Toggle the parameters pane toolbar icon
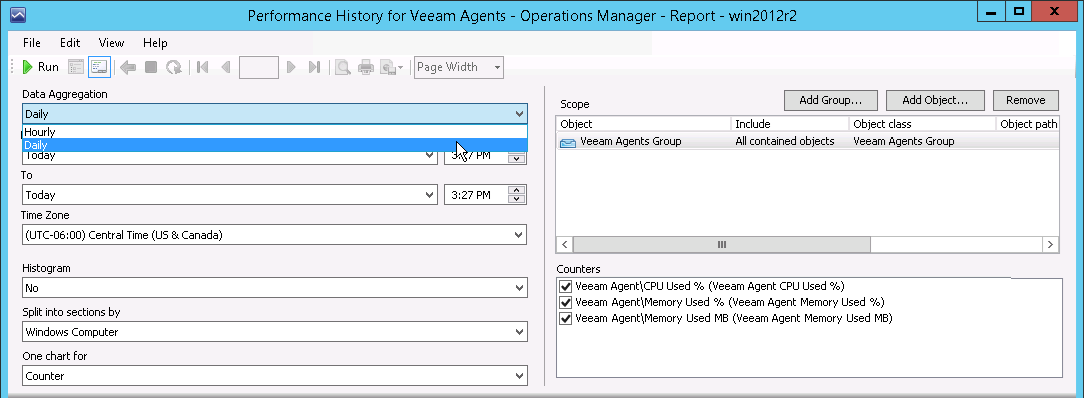 (x=99, y=67)
